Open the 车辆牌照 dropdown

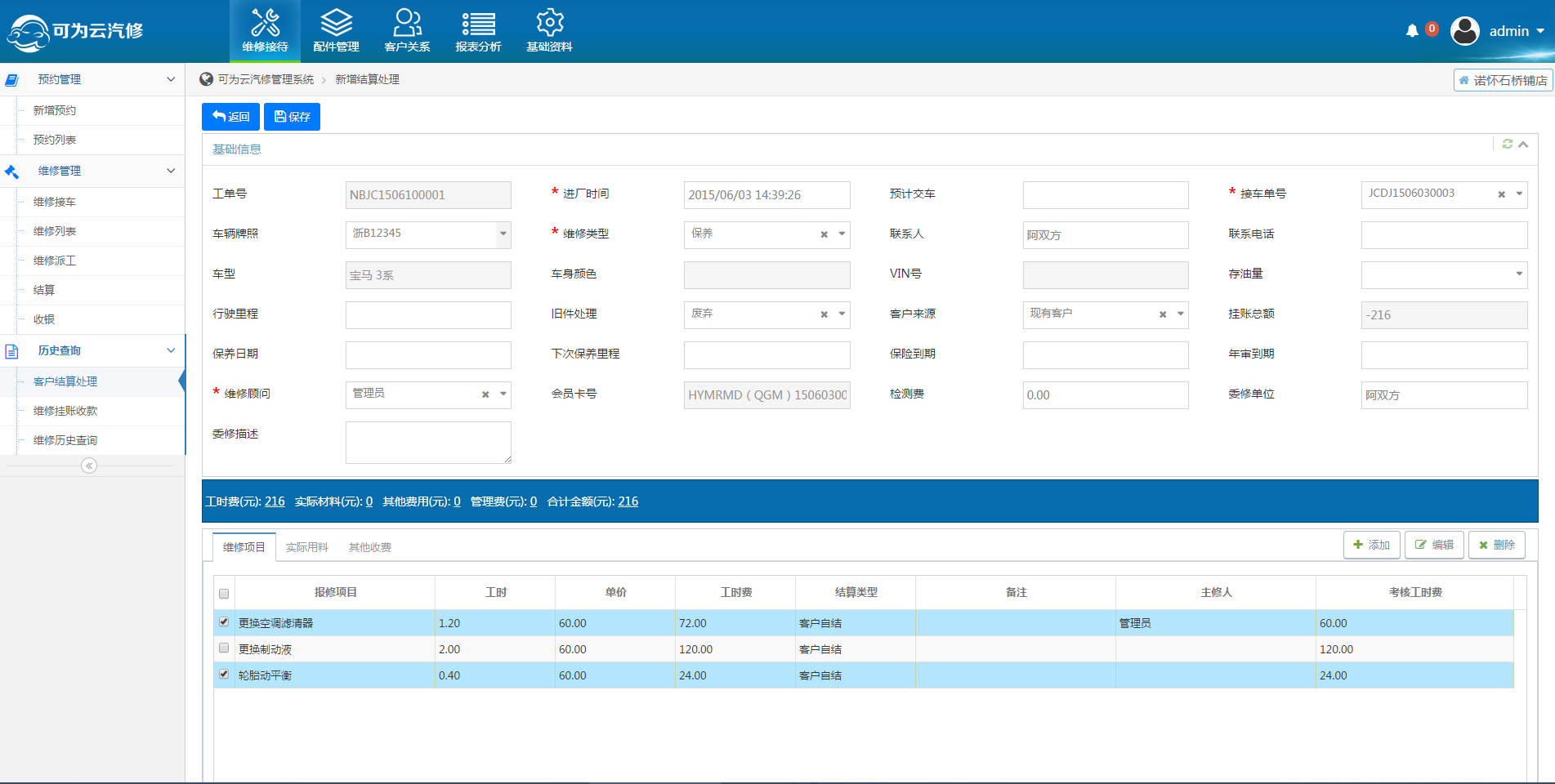[x=503, y=234]
